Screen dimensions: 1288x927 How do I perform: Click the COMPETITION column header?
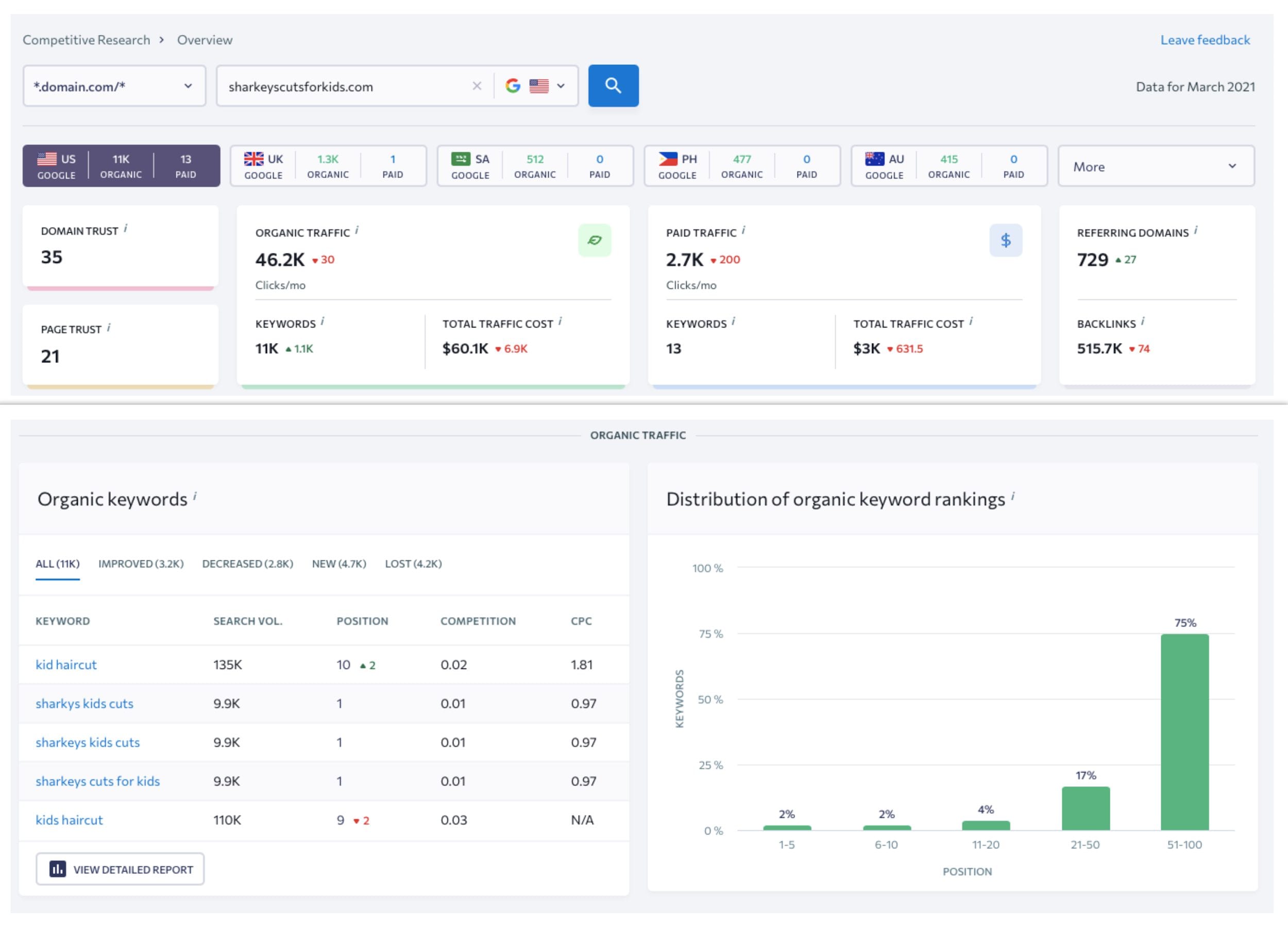click(x=478, y=621)
